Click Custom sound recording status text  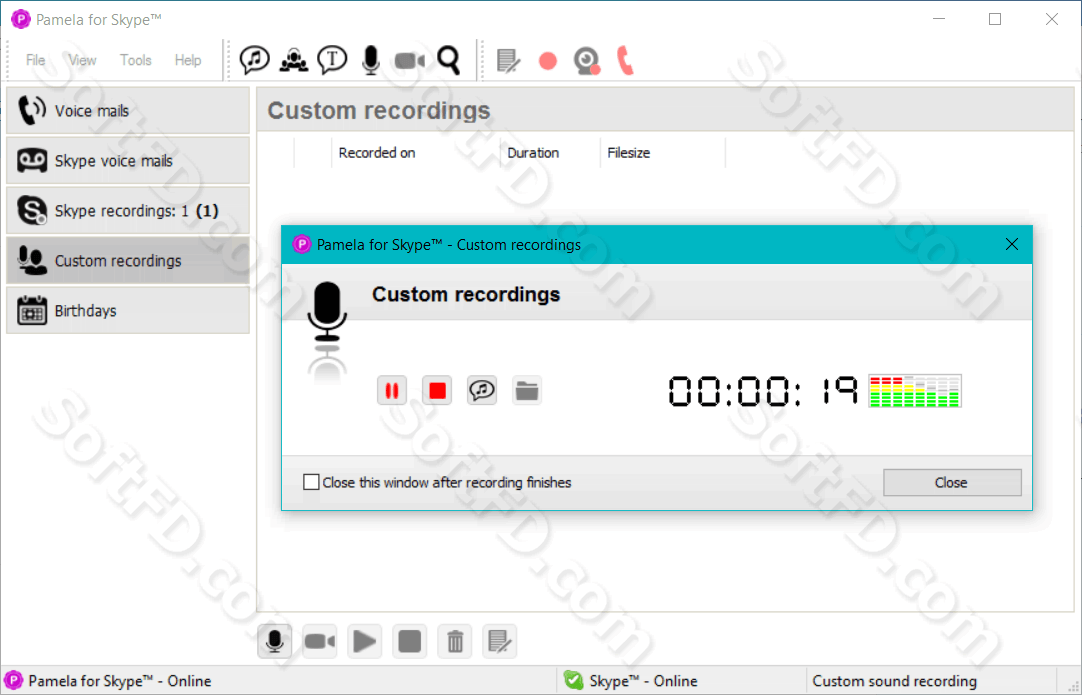[x=894, y=681]
